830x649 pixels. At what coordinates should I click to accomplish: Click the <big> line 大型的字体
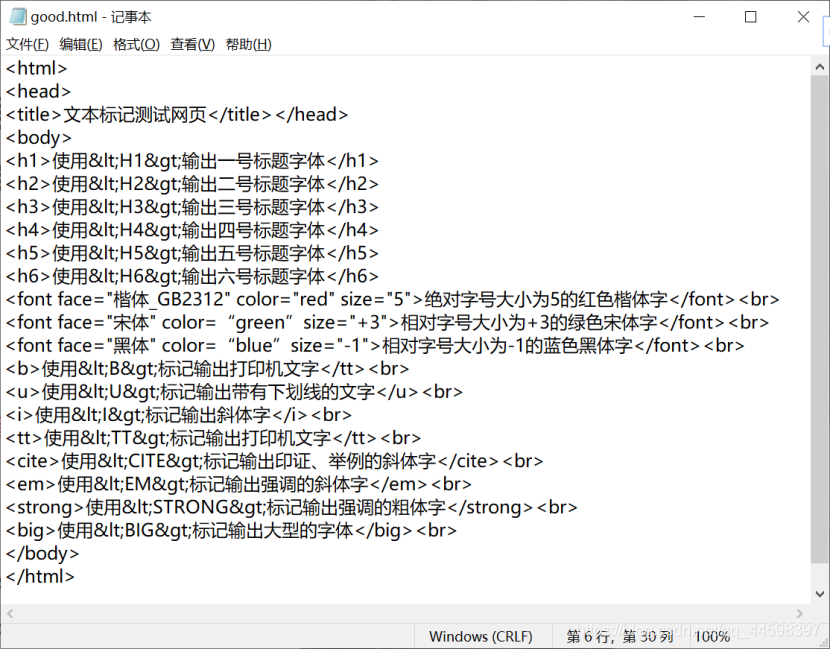click(231, 530)
